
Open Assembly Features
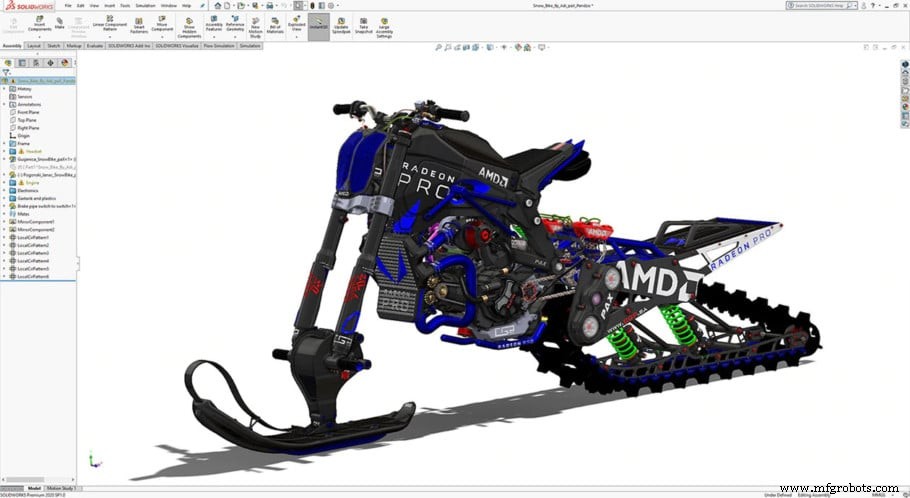coord(214,23)
